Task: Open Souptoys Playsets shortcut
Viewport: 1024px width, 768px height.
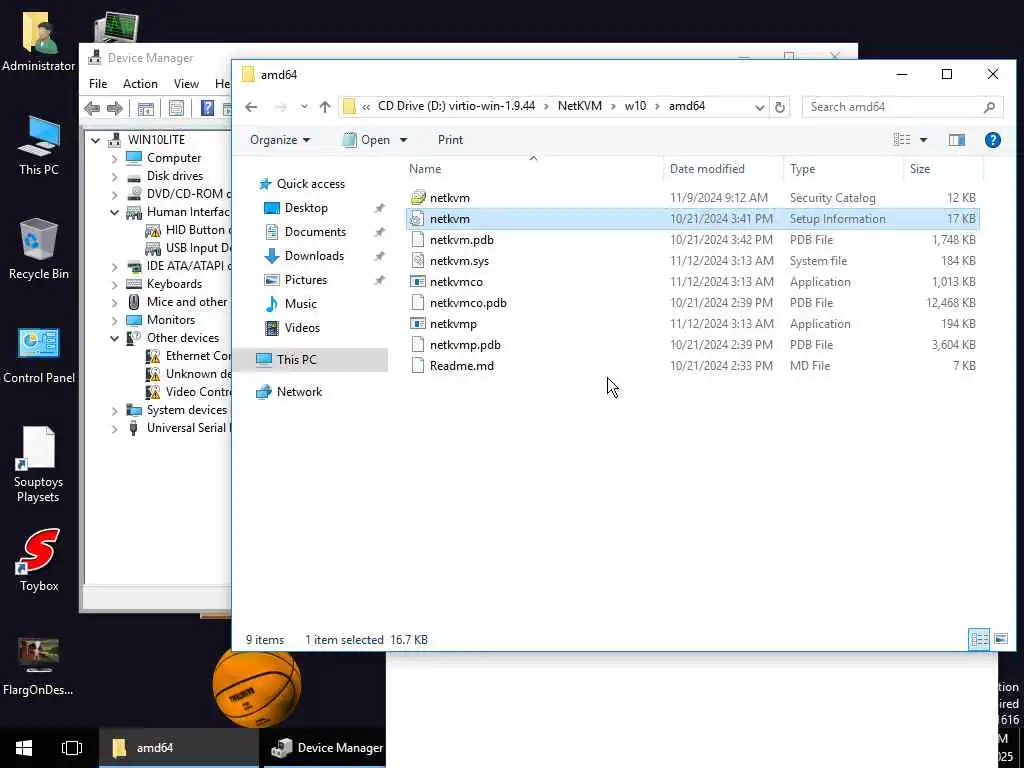Action: pyautogui.click(x=39, y=464)
